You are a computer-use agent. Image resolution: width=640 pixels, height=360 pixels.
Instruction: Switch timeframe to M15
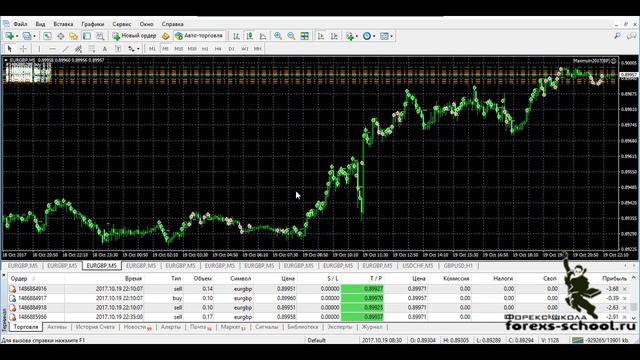pyautogui.click(x=178, y=49)
